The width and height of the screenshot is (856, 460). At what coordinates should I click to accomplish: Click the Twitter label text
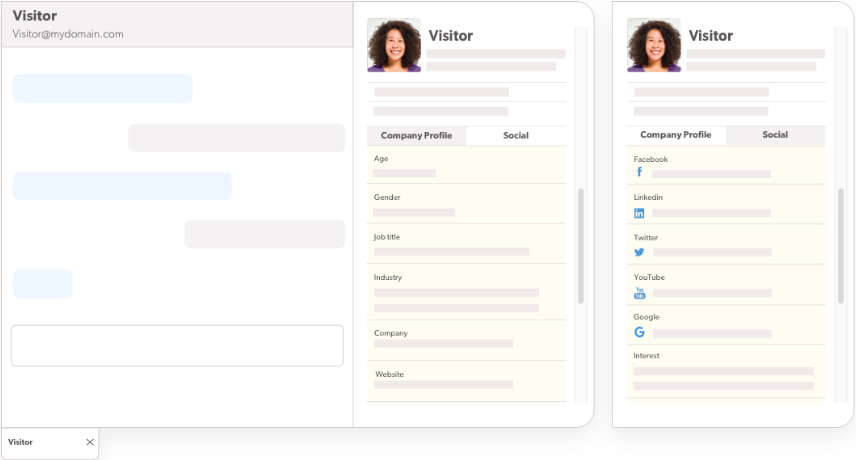[x=646, y=237]
